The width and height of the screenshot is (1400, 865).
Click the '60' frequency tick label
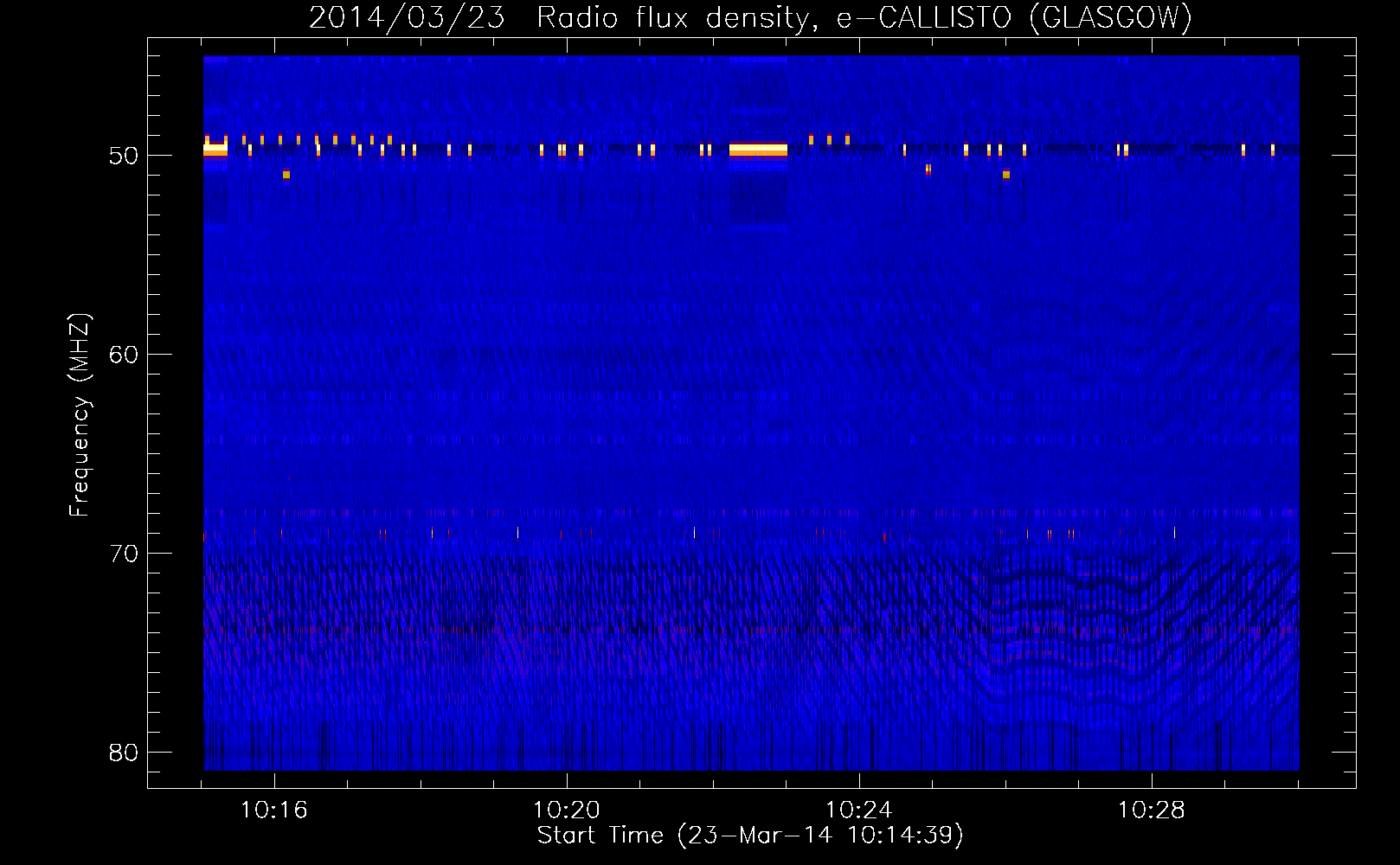(124, 355)
